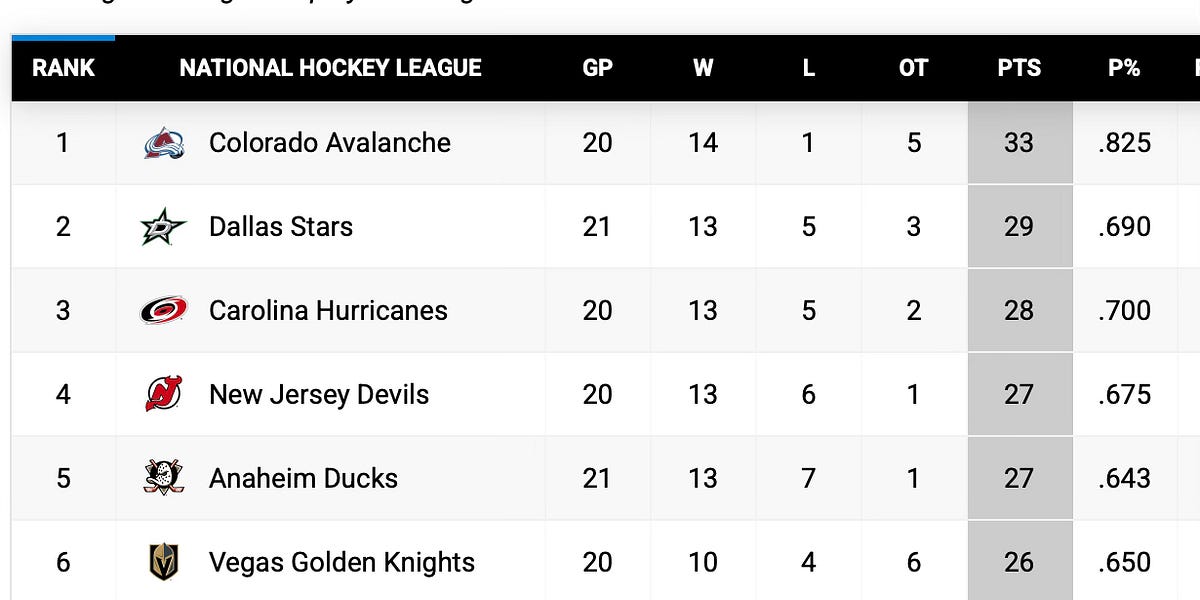Screen dimensions: 1200x600
Task: Select the RANK column tab
Action: coord(63,68)
